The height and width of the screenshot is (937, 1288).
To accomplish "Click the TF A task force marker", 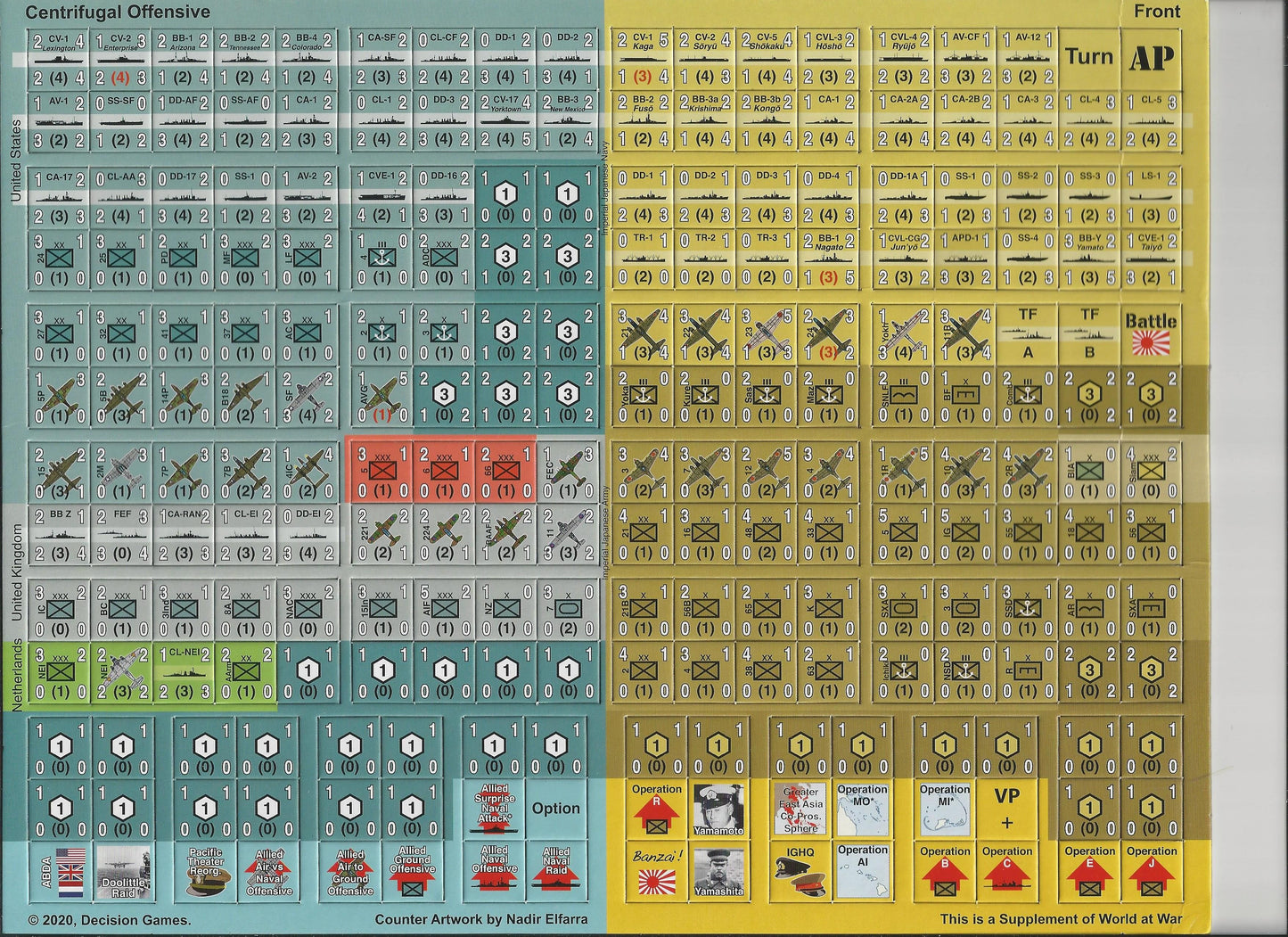I will click(x=1028, y=333).
